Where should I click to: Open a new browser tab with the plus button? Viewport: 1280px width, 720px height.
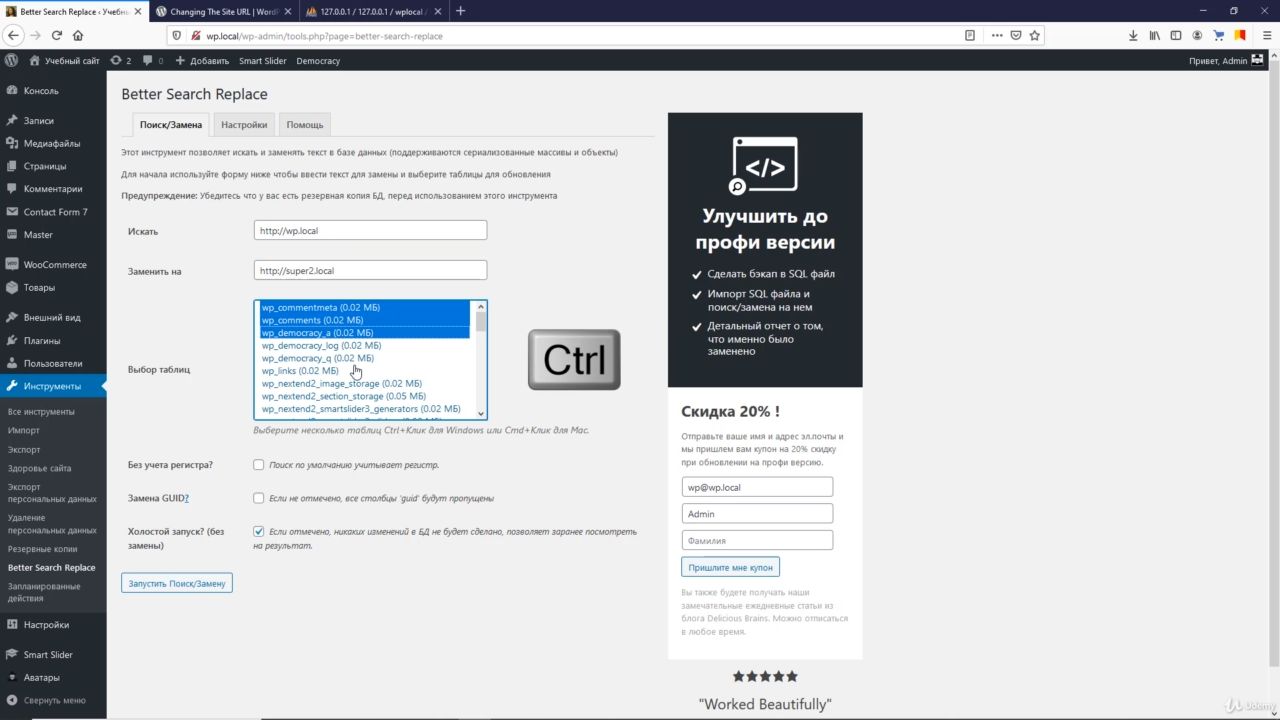coord(460,11)
